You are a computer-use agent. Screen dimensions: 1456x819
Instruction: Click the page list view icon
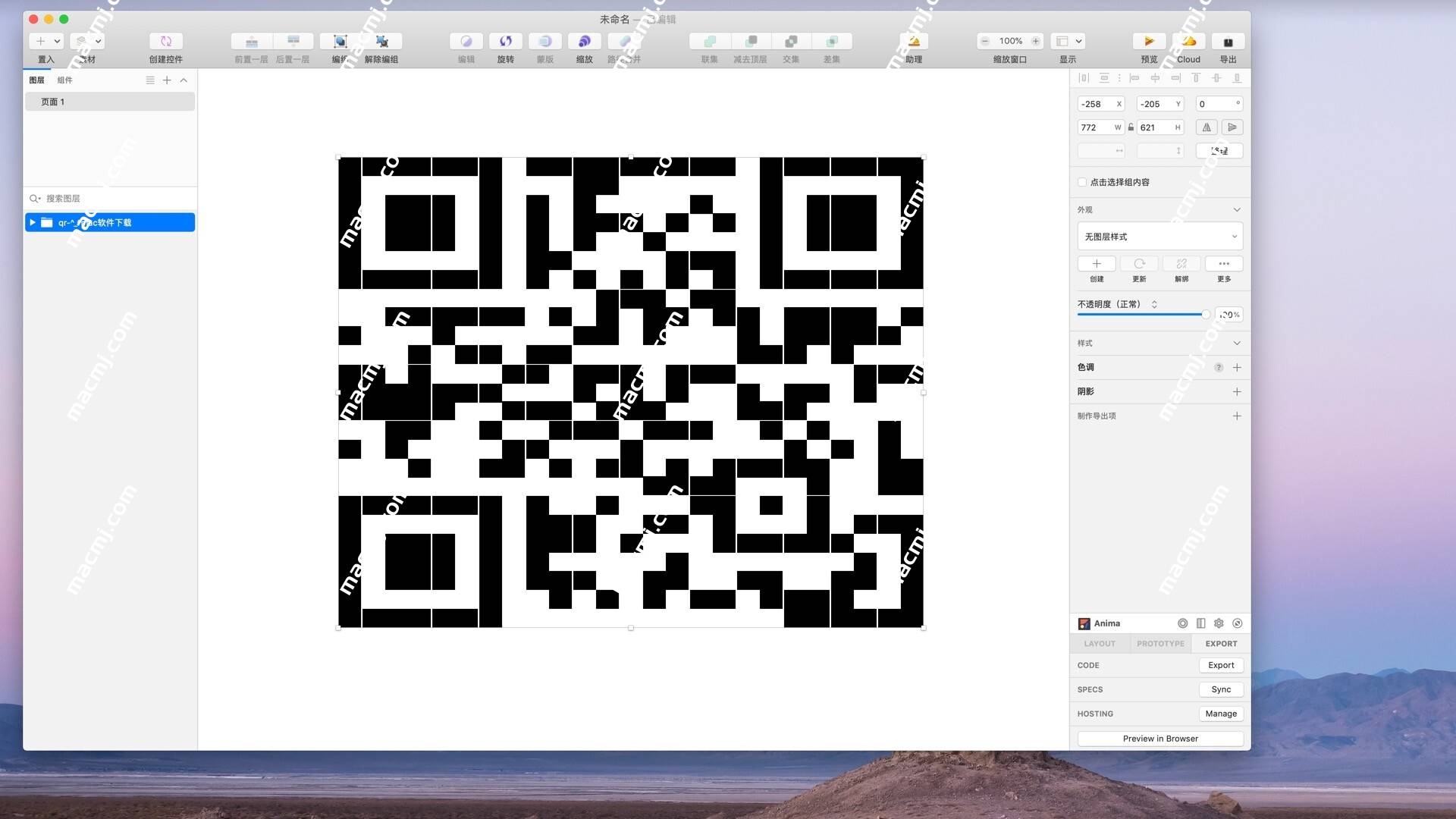click(x=150, y=80)
